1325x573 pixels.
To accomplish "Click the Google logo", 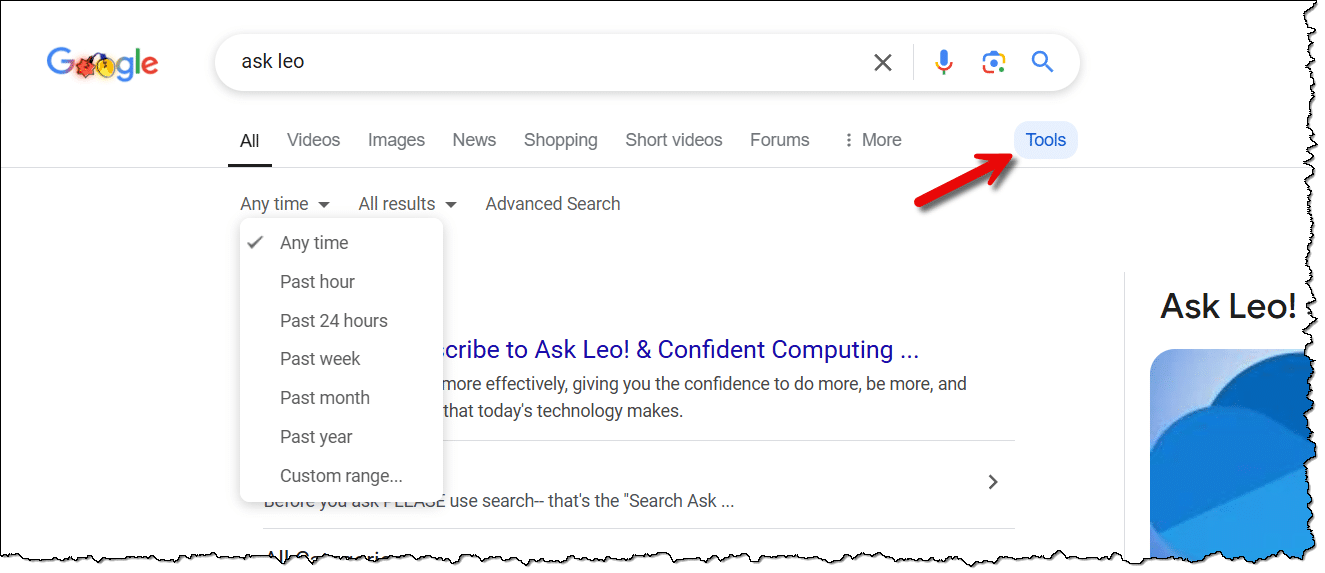I will 102,64.
